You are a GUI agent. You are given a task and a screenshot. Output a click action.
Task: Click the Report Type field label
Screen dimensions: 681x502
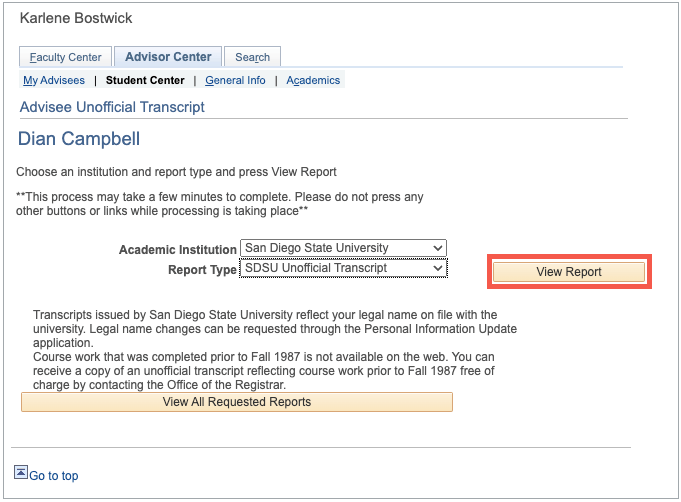click(x=201, y=269)
